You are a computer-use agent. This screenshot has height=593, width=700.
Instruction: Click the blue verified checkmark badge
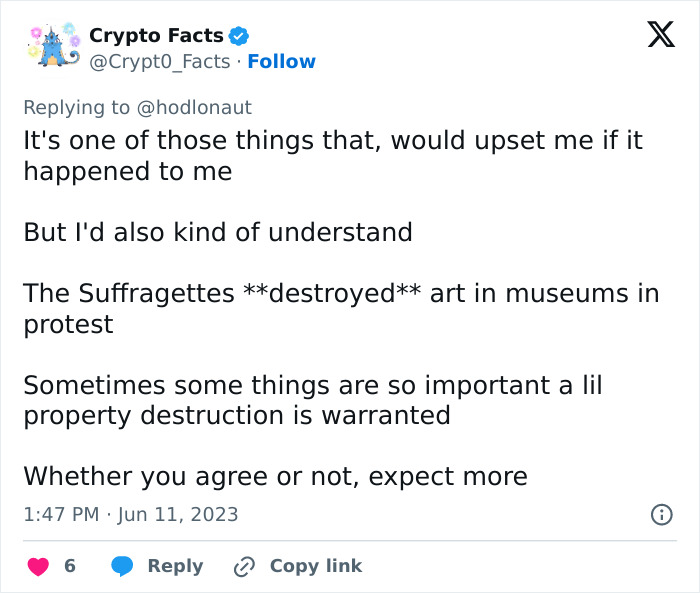point(239,36)
